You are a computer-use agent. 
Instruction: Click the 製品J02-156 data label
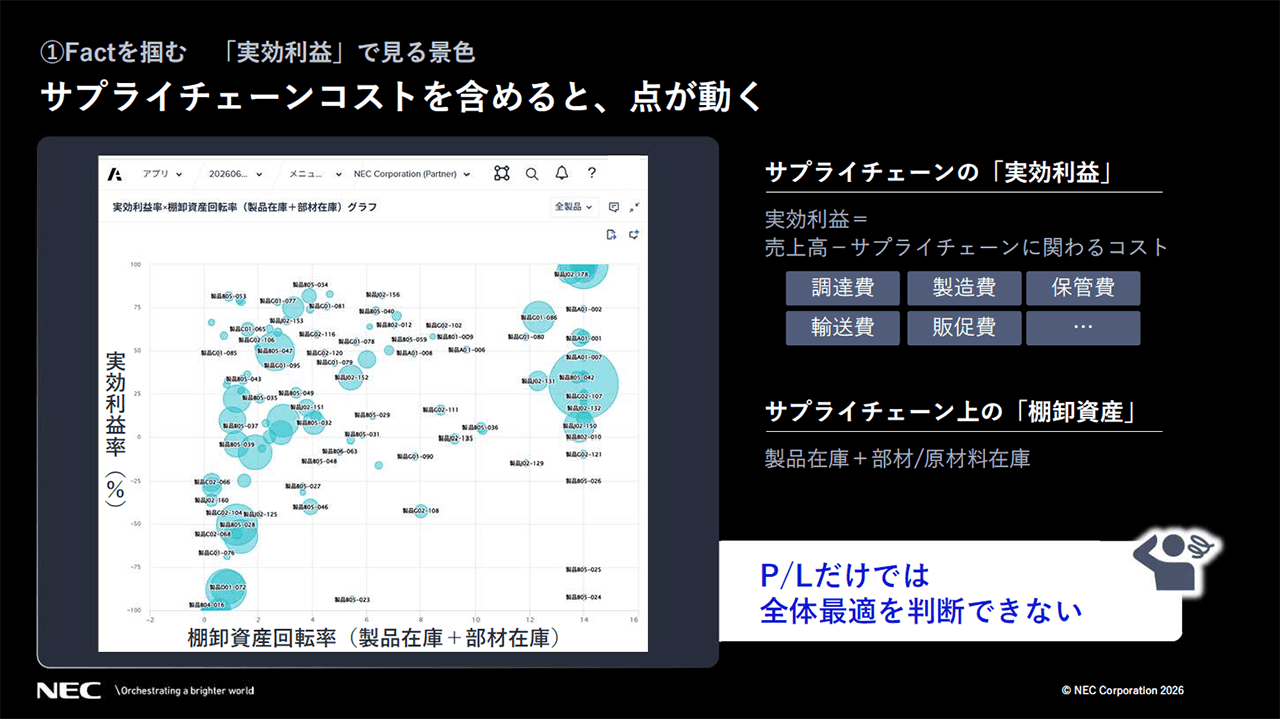click(x=382, y=295)
